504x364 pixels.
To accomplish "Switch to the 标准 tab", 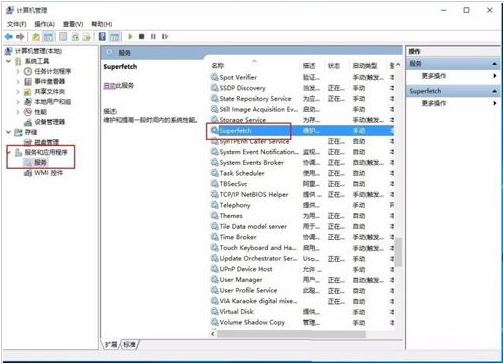I will [130, 344].
